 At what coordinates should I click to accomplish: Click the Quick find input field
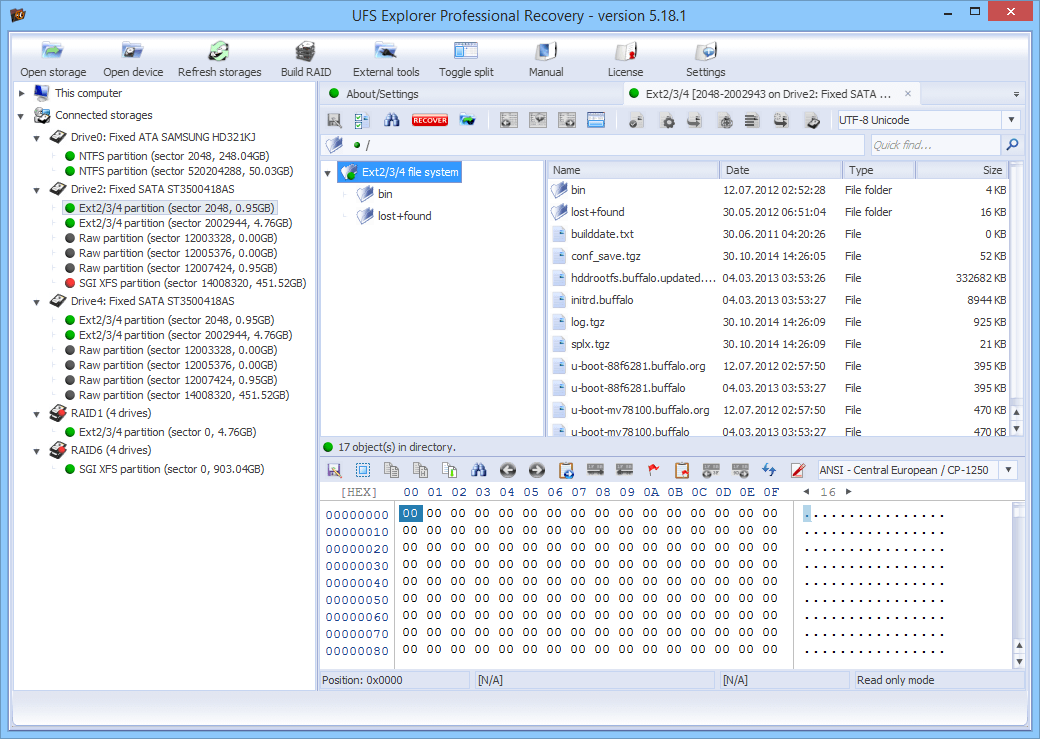click(934, 146)
